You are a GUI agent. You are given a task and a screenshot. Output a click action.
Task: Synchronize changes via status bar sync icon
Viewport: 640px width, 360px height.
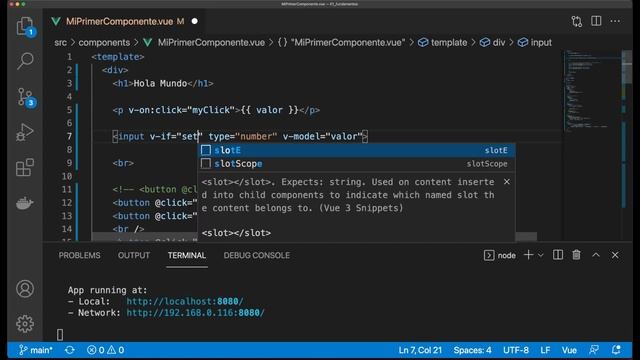coord(69,350)
